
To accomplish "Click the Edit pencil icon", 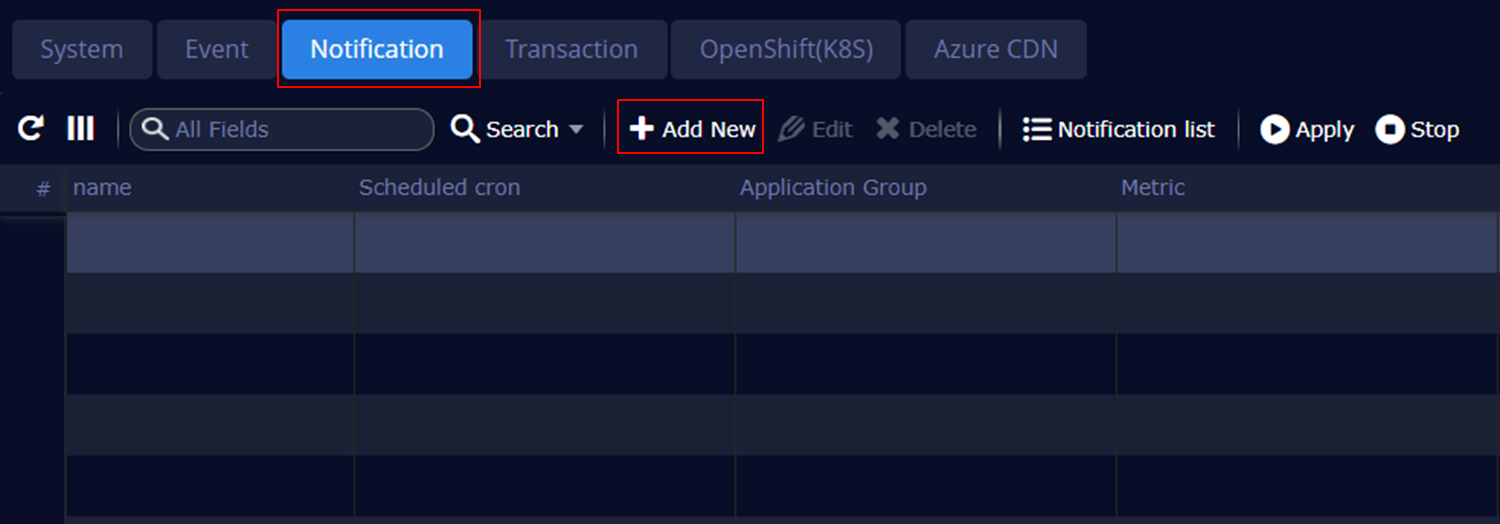I will coord(791,129).
